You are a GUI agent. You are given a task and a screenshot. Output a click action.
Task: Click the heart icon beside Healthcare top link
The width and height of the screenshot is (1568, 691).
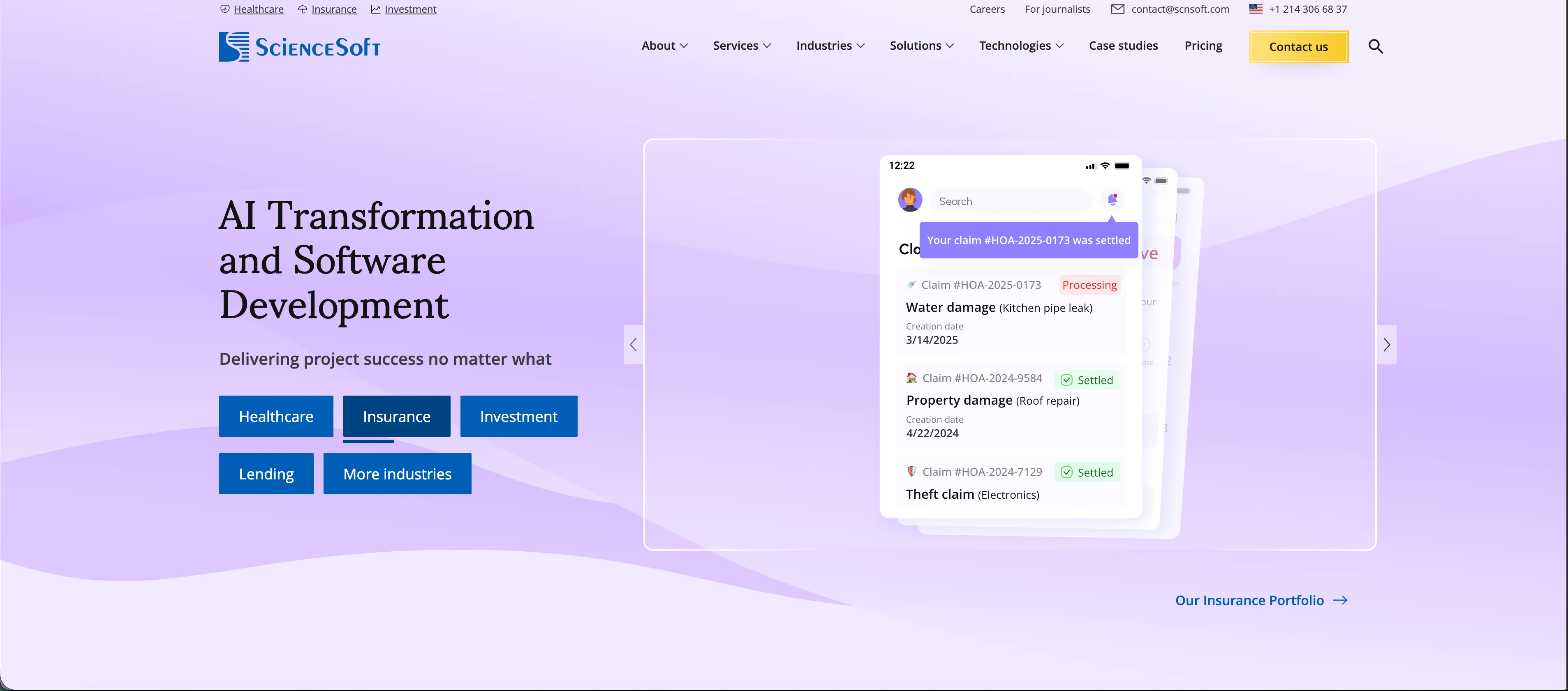pyautogui.click(x=224, y=9)
